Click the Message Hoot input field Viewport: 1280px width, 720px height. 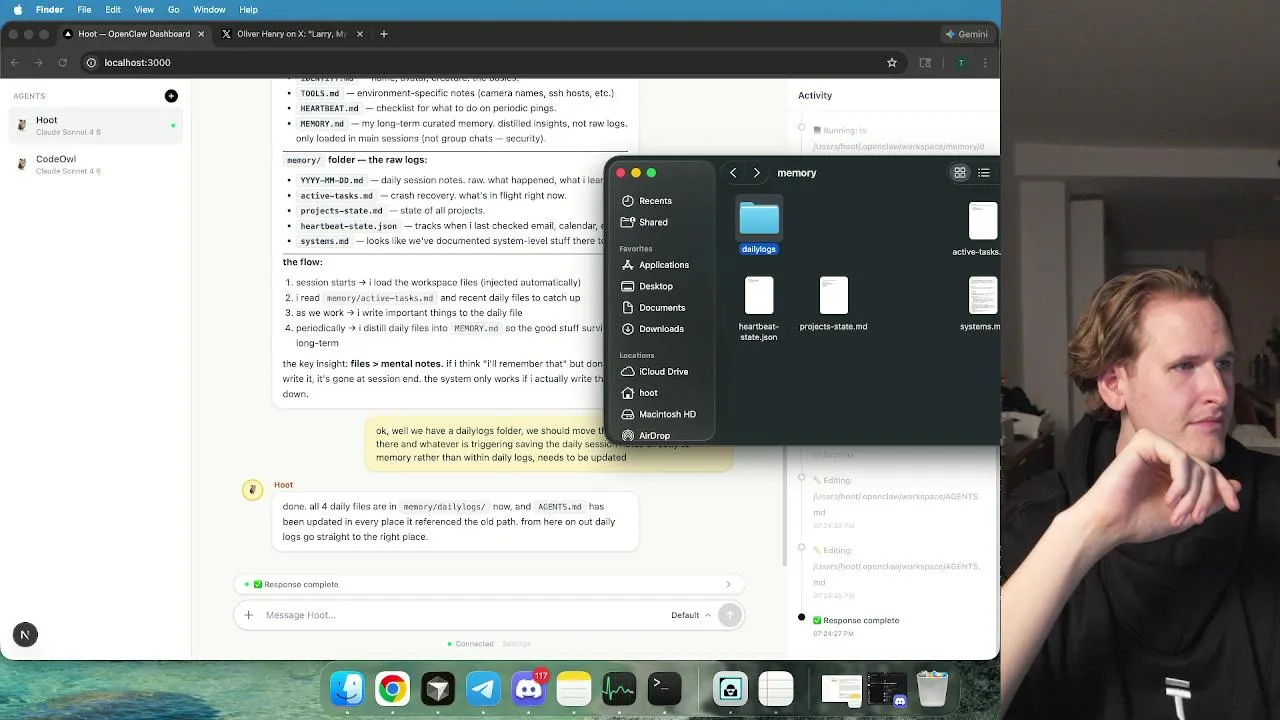pyautogui.click(x=460, y=615)
